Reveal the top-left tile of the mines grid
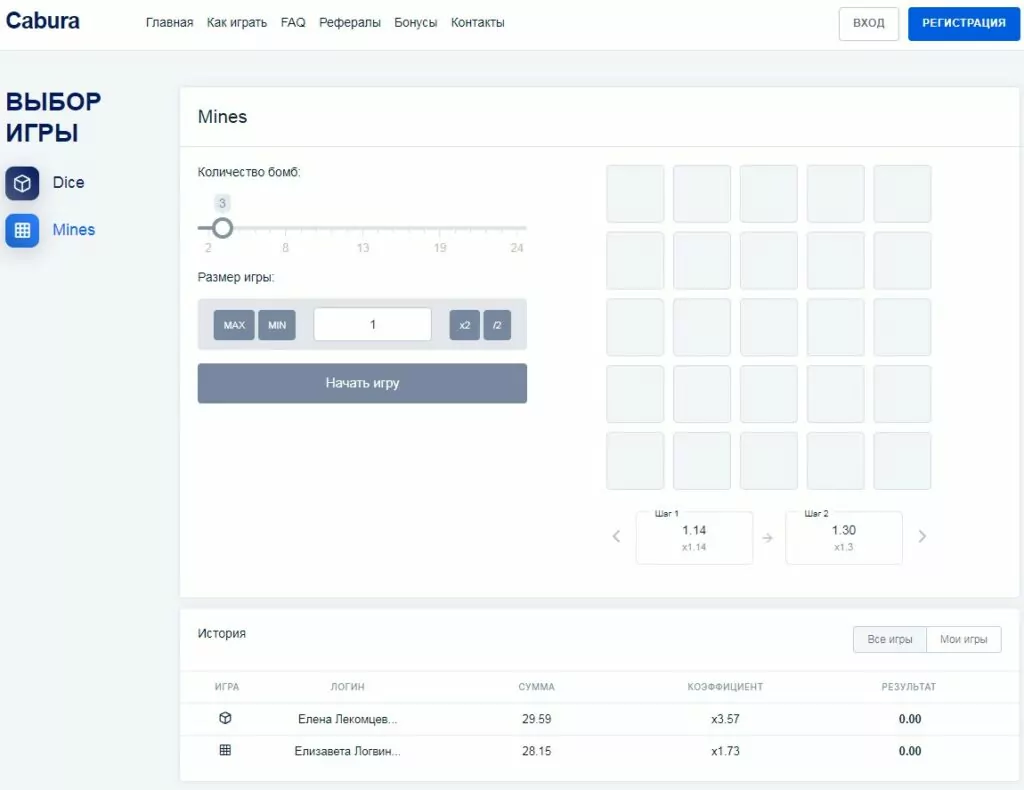 pyautogui.click(x=635, y=194)
